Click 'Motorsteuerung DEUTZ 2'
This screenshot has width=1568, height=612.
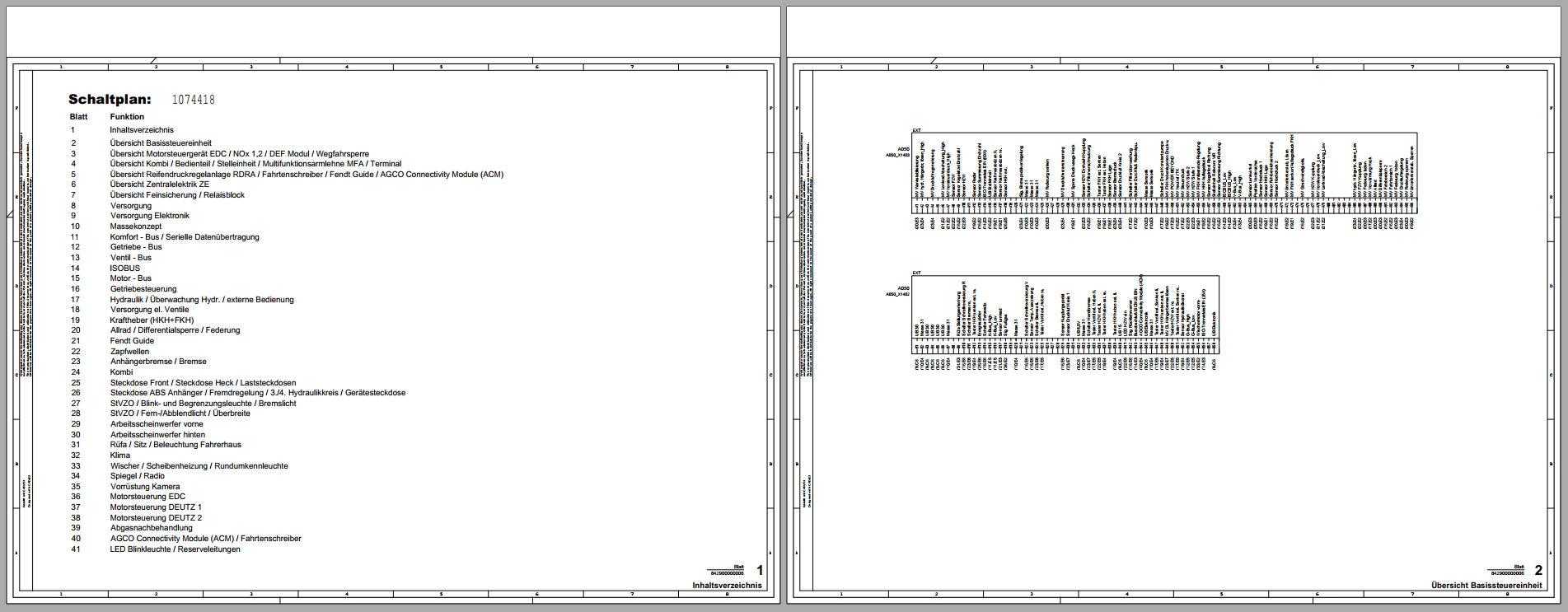tap(156, 518)
